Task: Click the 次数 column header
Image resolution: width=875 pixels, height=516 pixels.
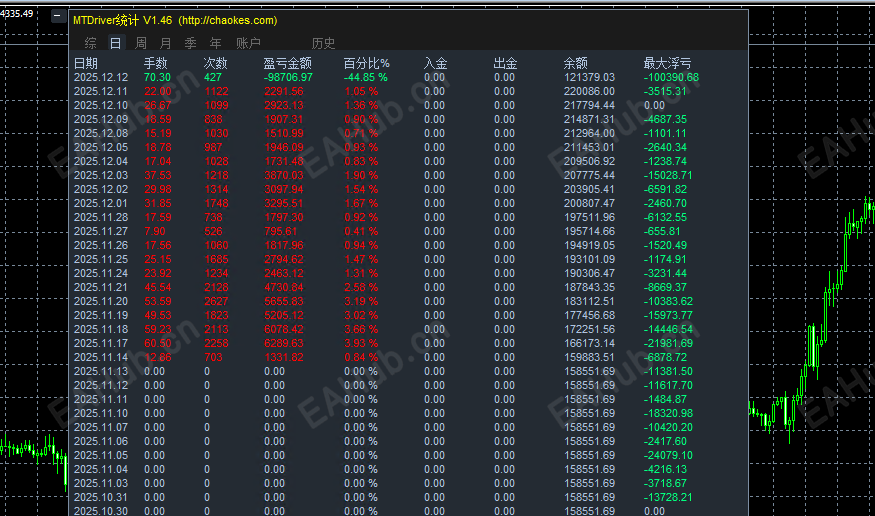Action: [215, 63]
